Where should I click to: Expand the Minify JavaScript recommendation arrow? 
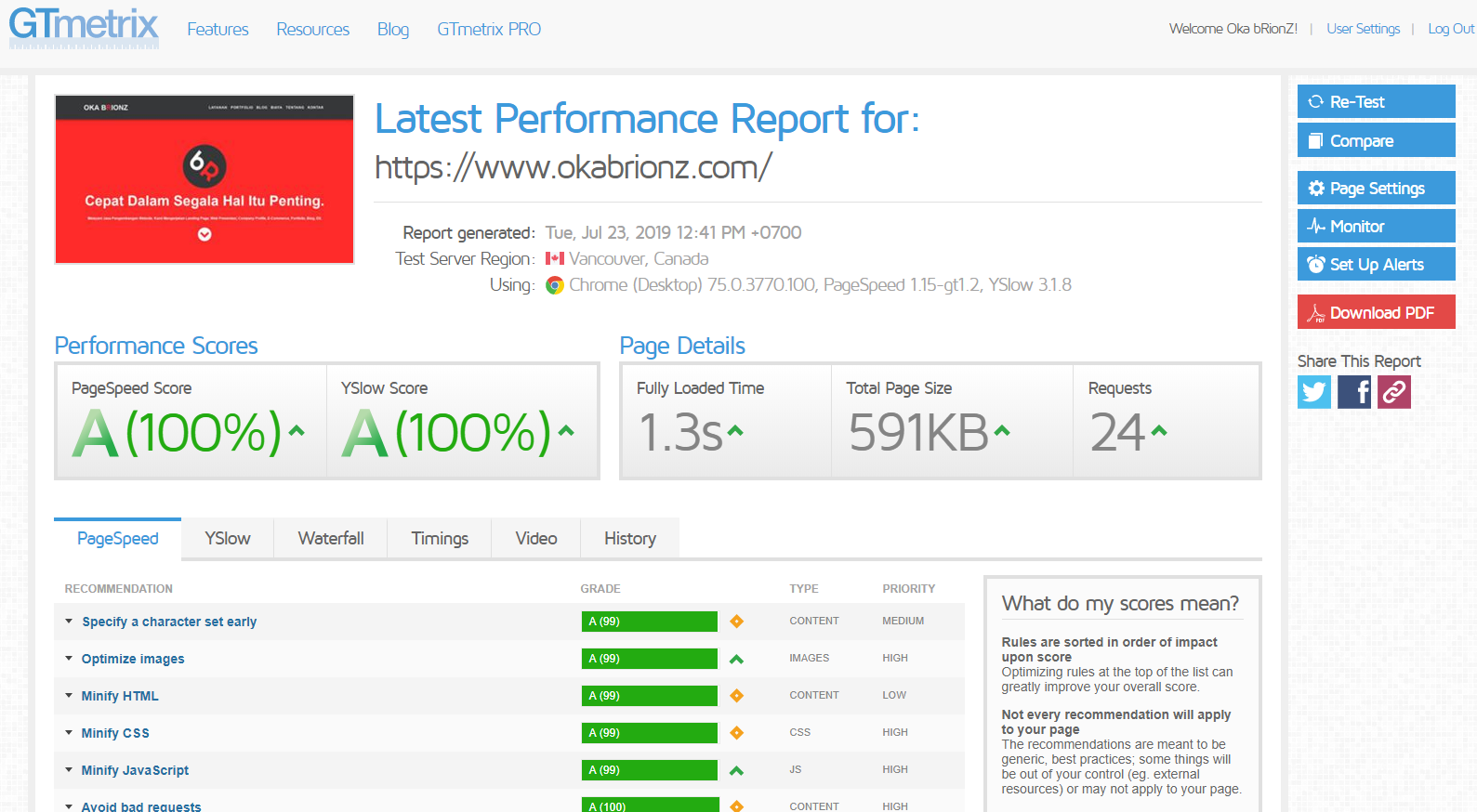tap(69, 770)
